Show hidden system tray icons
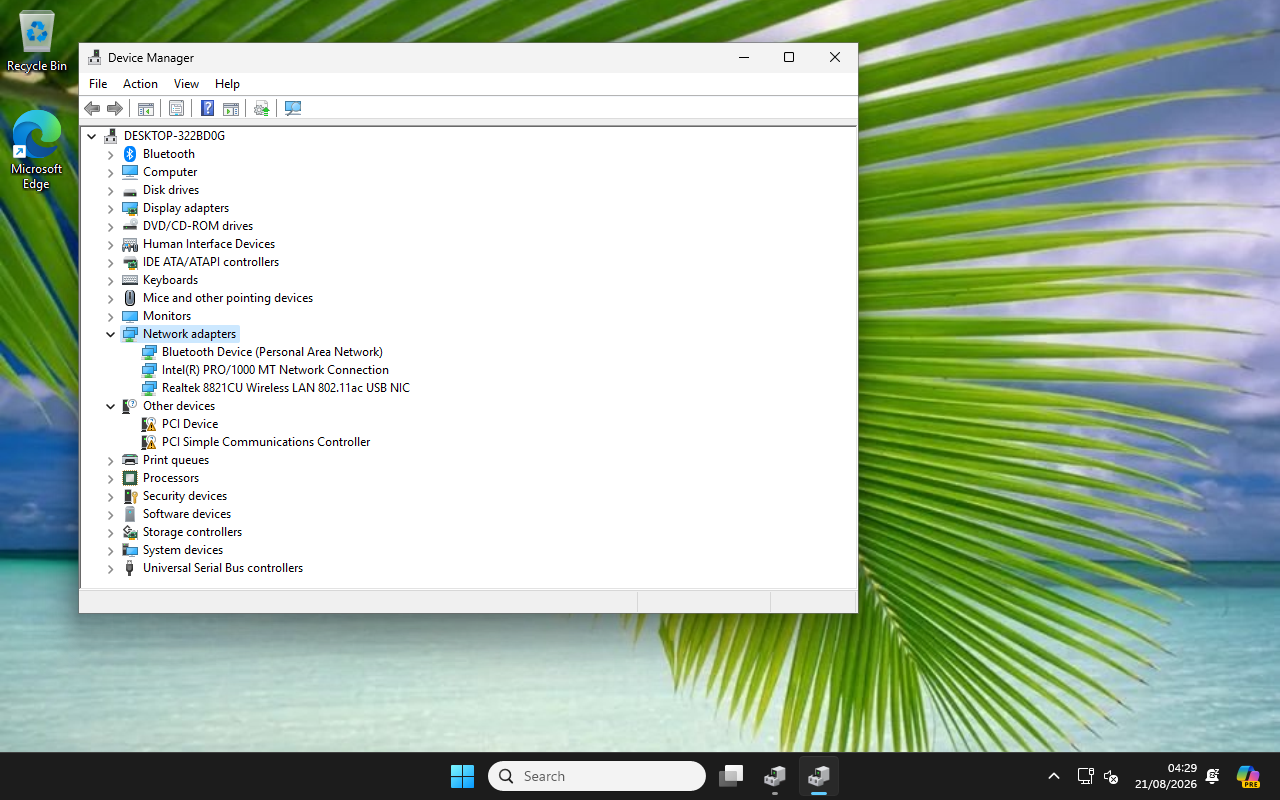 (x=1054, y=776)
